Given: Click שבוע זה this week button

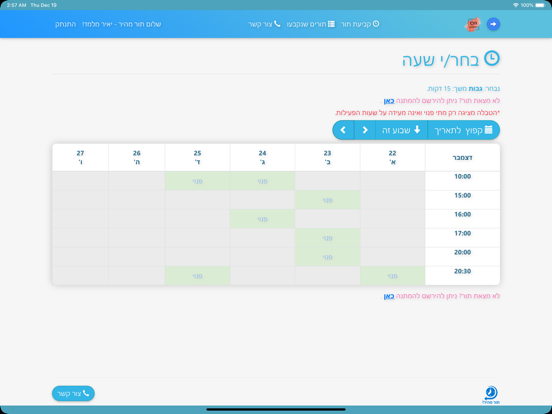Looking at the screenshot, I should pyautogui.click(x=401, y=130).
